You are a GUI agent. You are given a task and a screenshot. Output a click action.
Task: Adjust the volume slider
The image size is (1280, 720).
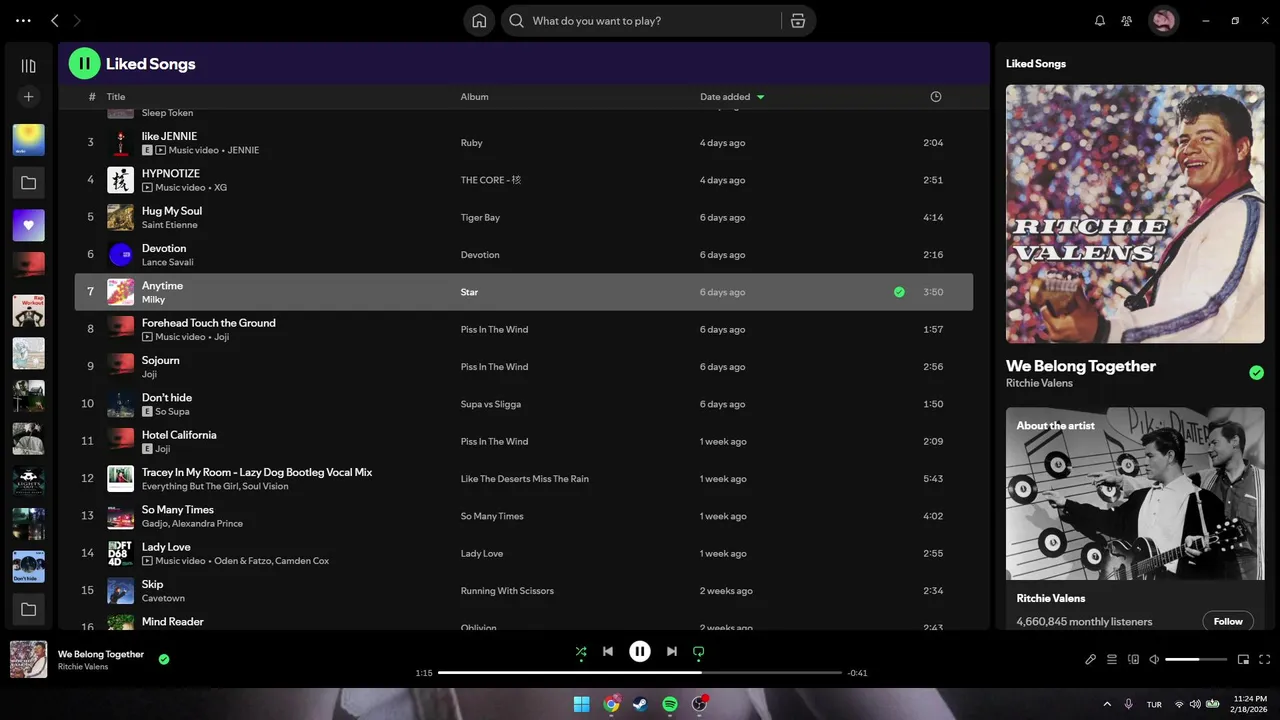(1196, 660)
